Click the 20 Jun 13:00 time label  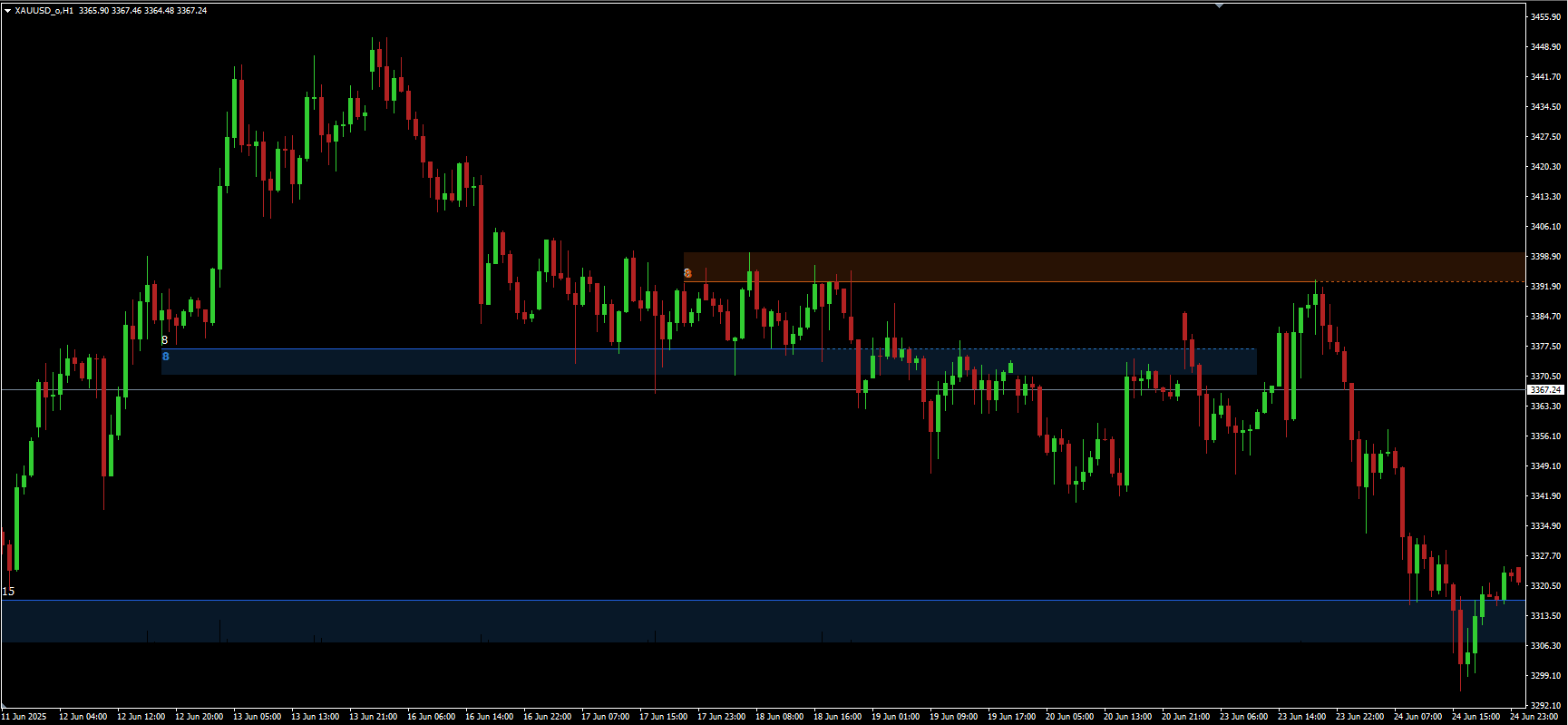(1127, 717)
